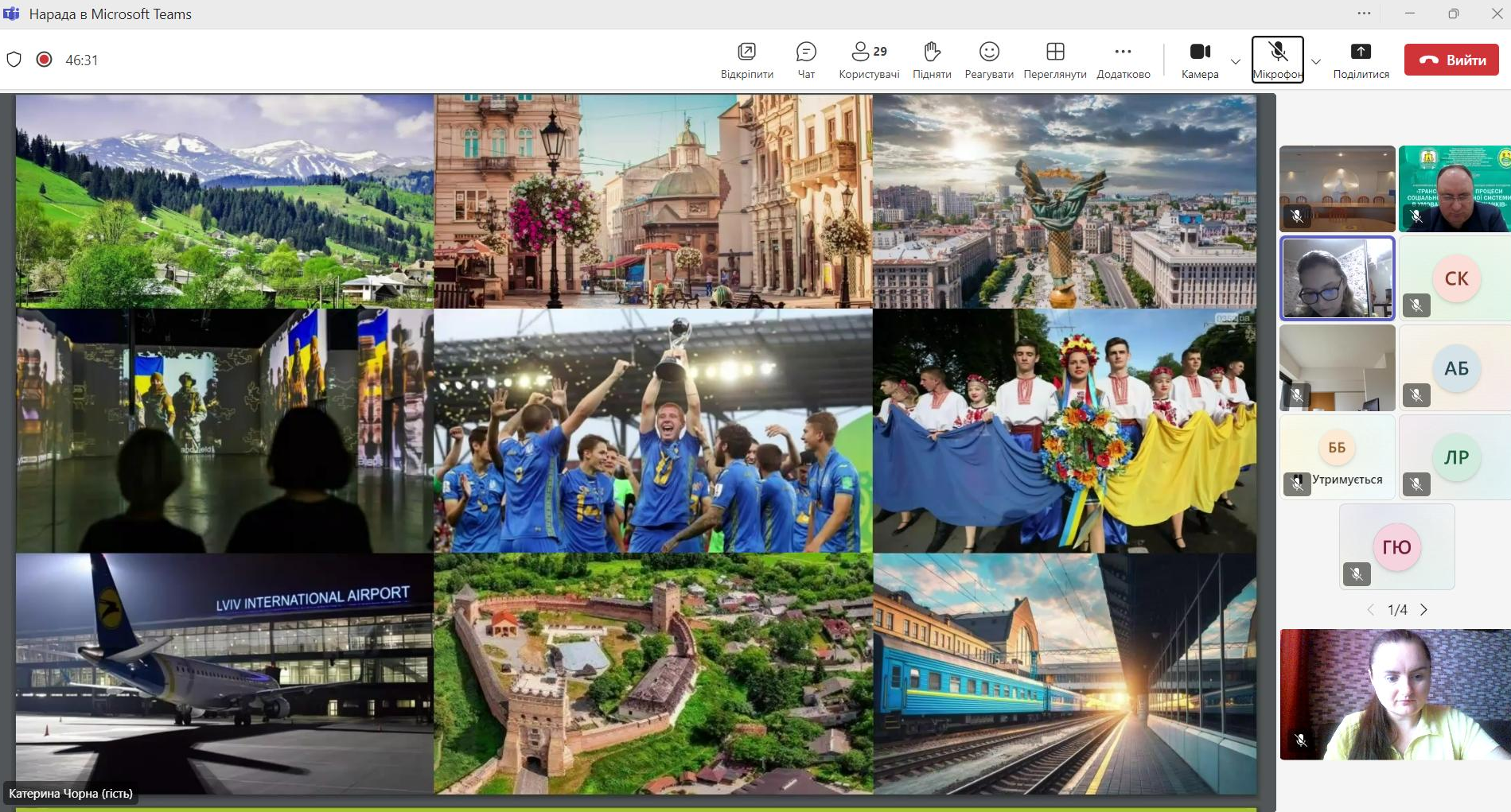Select the conference room video tile

click(x=1338, y=189)
